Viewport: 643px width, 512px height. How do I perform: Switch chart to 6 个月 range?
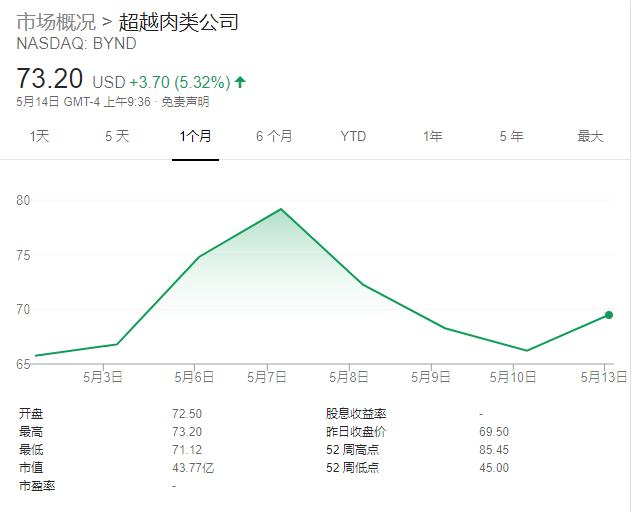(274, 136)
